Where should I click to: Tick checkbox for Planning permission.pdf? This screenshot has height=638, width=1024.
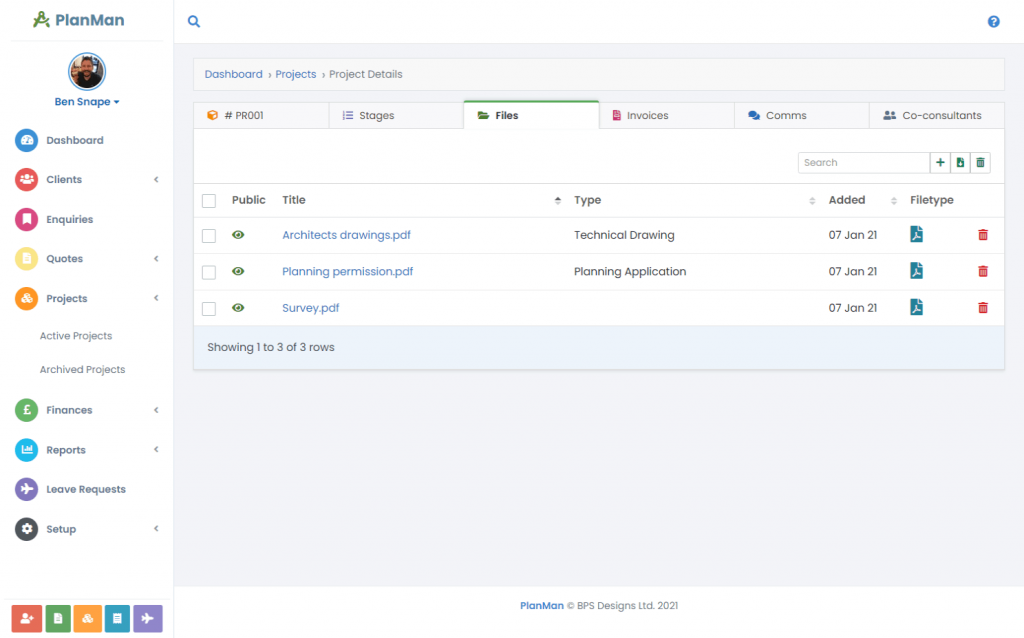209,272
